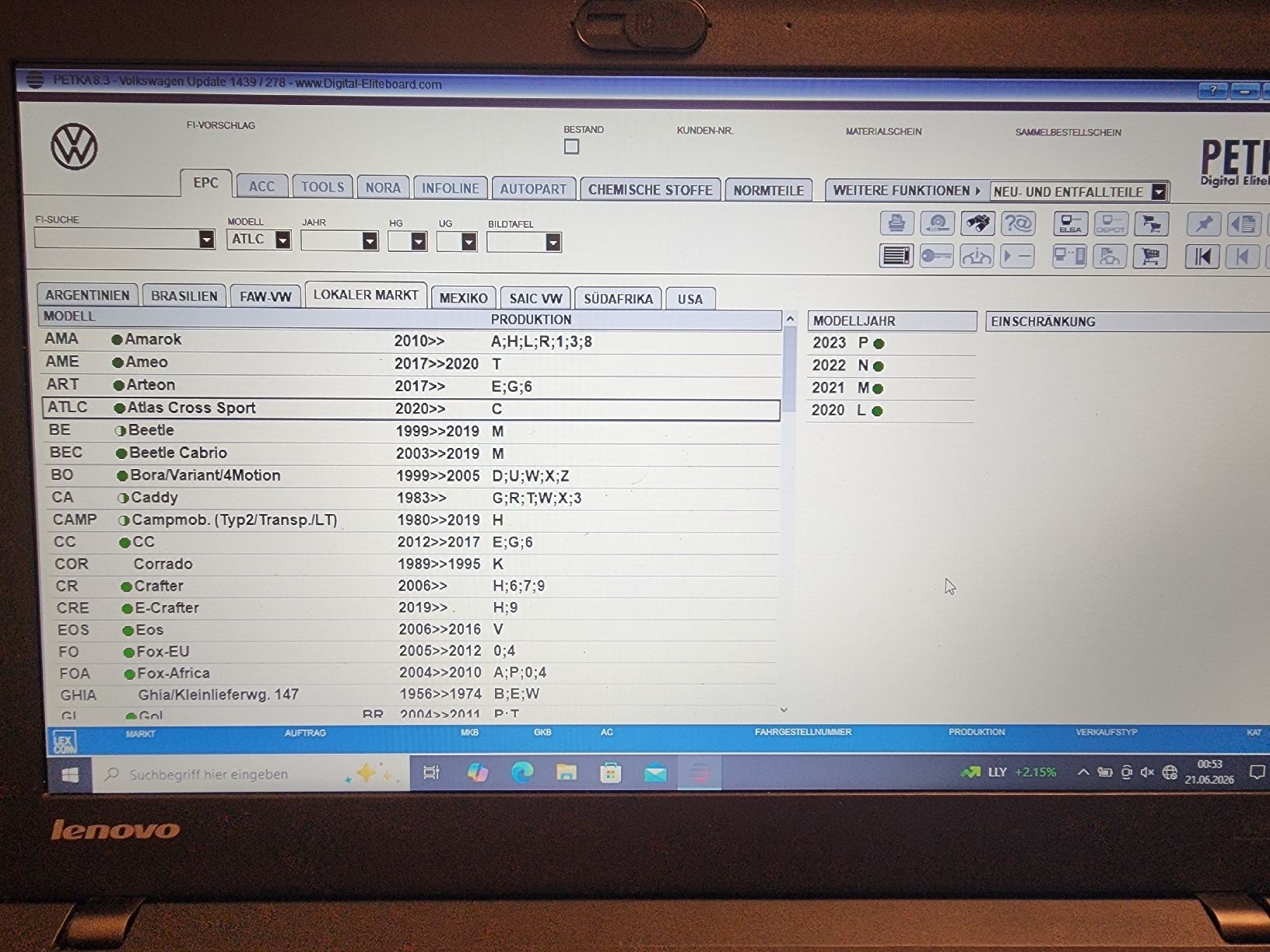Select the MEXIKO market tab
The height and width of the screenshot is (952, 1270).
click(463, 298)
